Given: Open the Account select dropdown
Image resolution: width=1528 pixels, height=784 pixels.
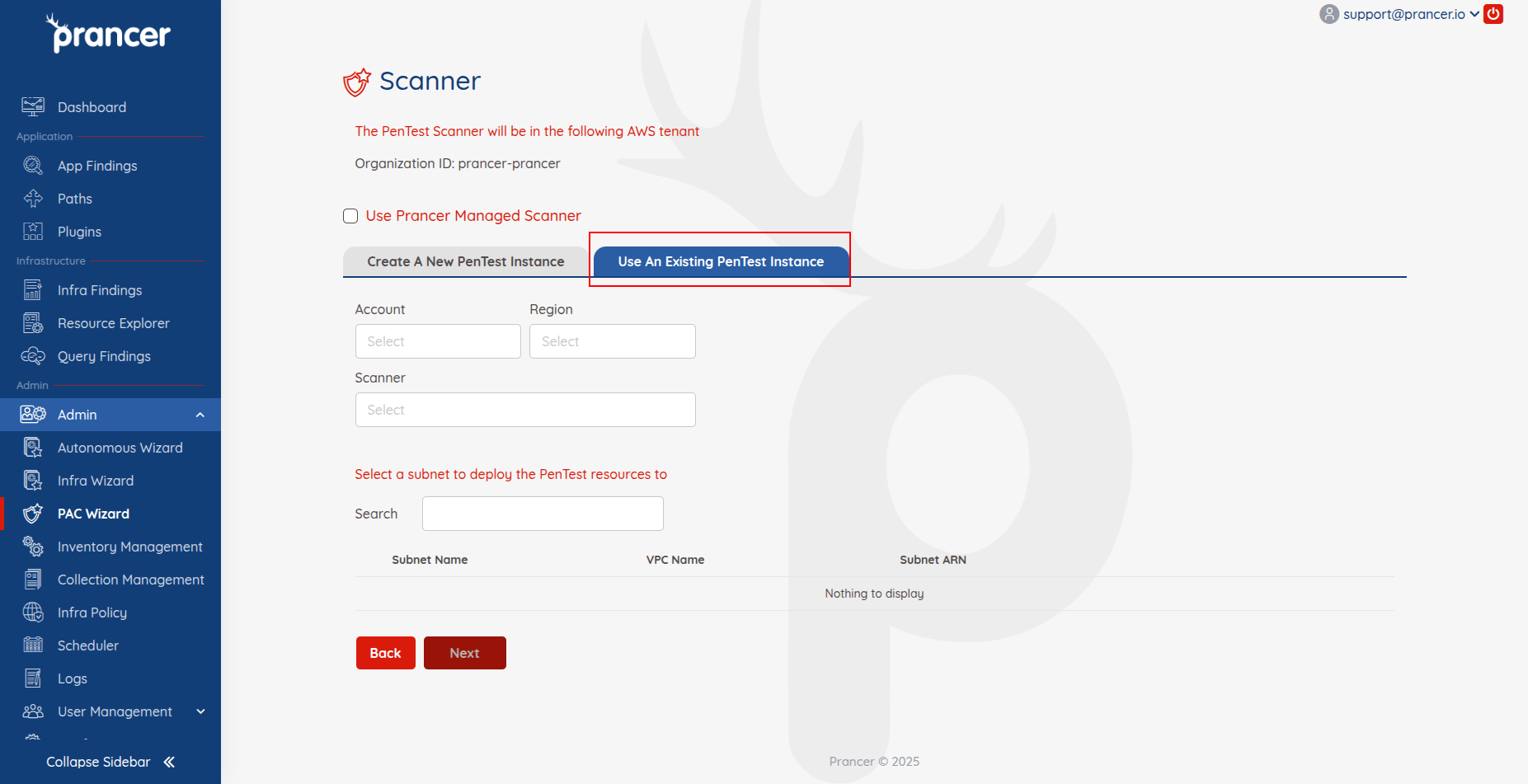Looking at the screenshot, I should point(438,341).
